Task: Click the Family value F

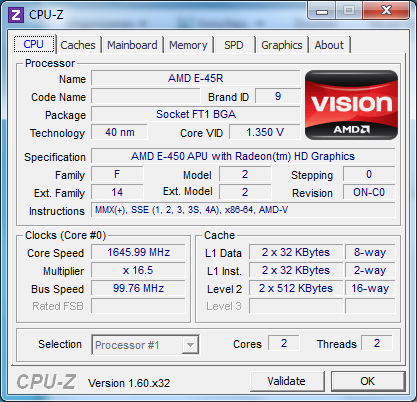Action: click(117, 174)
